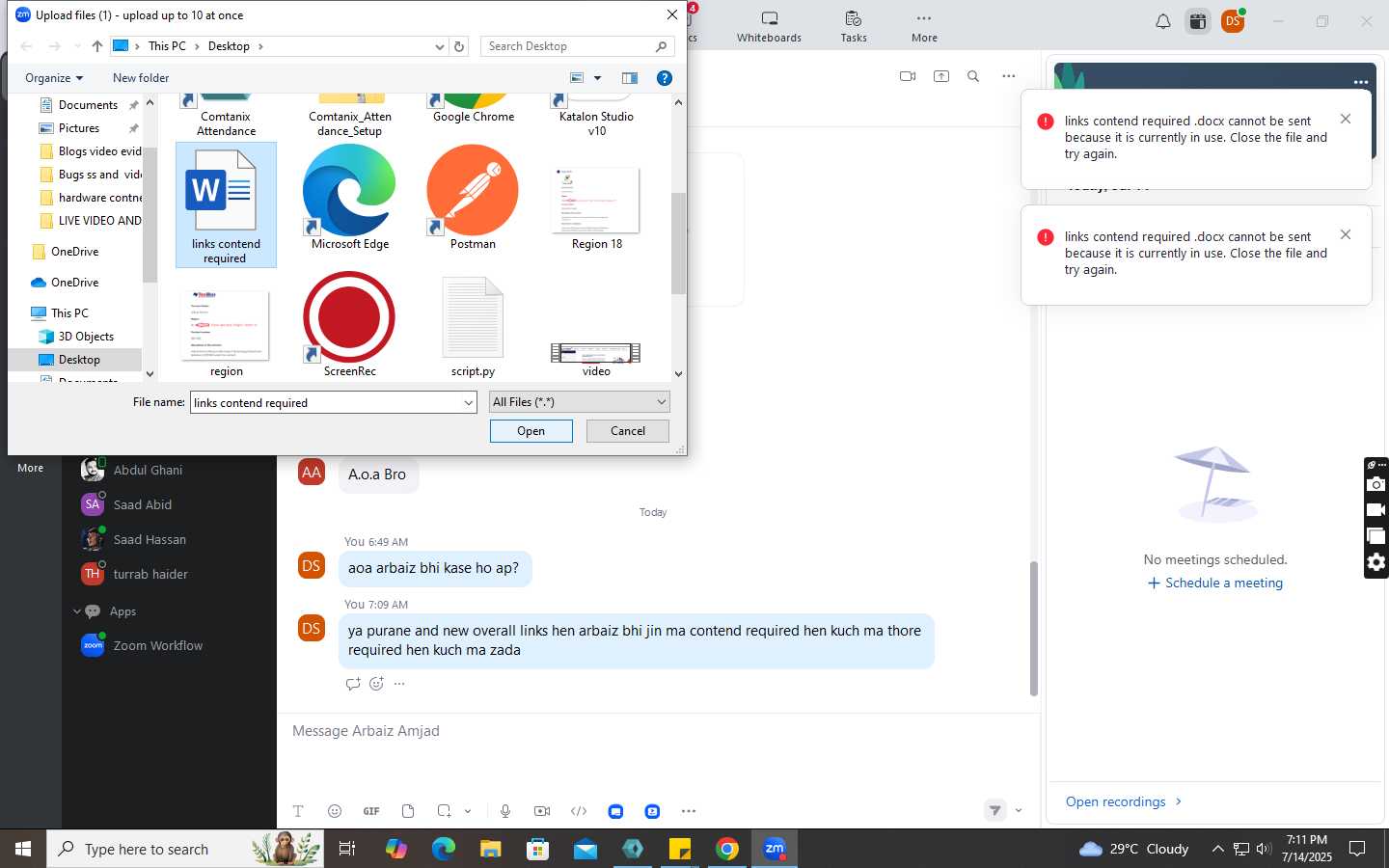Click the attach file icon in message toolbar
The image size is (1389, 868).
coord(408,811)
